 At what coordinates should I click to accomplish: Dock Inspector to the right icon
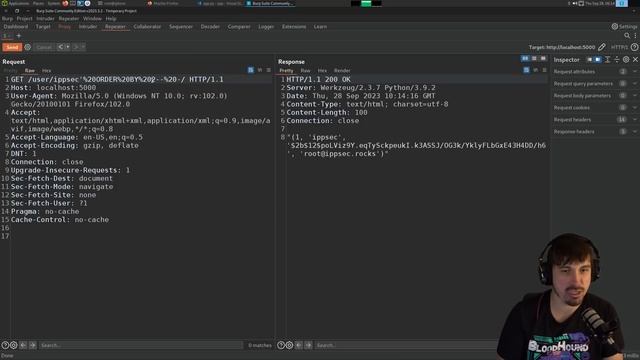(x=598, y=60)
